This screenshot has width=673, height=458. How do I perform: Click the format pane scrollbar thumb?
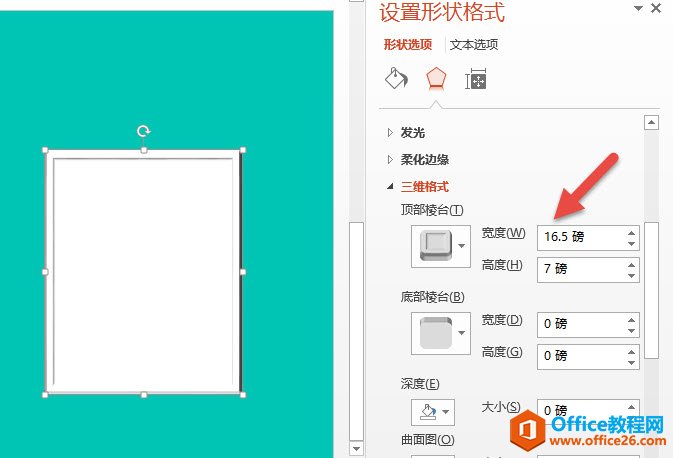[652, 290]
